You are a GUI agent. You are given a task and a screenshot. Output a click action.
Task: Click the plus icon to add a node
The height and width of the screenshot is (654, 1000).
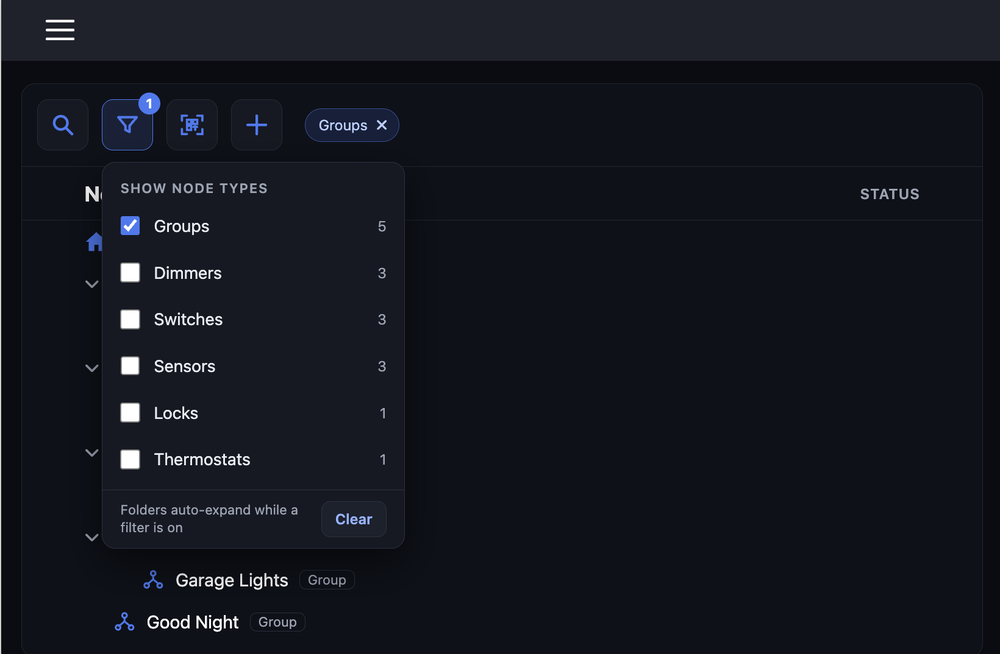256,125
